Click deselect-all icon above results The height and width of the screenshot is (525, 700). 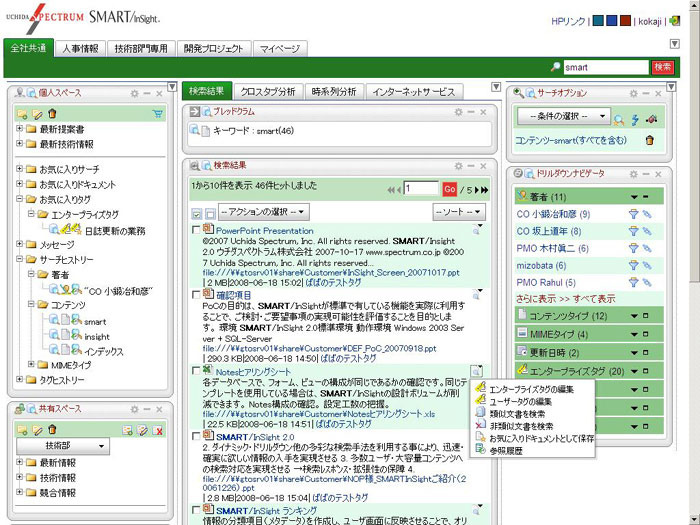pos(210,214)
